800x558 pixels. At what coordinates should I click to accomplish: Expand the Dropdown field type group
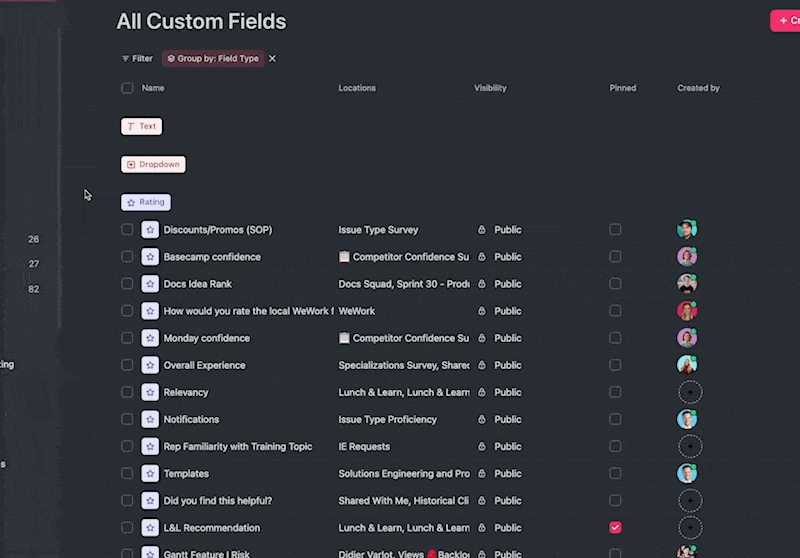pos(153,164)
